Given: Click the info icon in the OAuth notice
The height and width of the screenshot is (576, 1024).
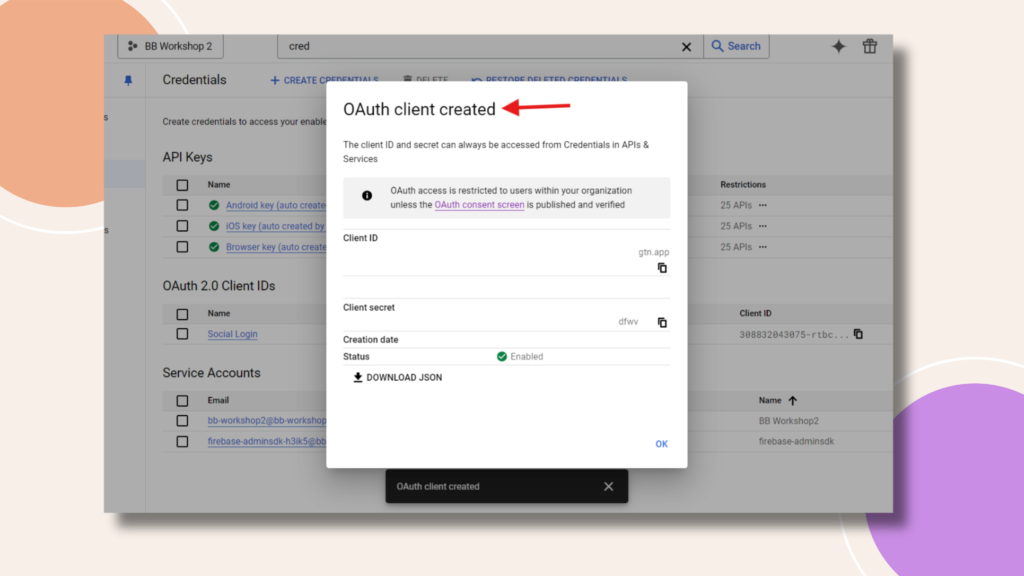Looking at the screenshot, I should click(x=367, y=196).
